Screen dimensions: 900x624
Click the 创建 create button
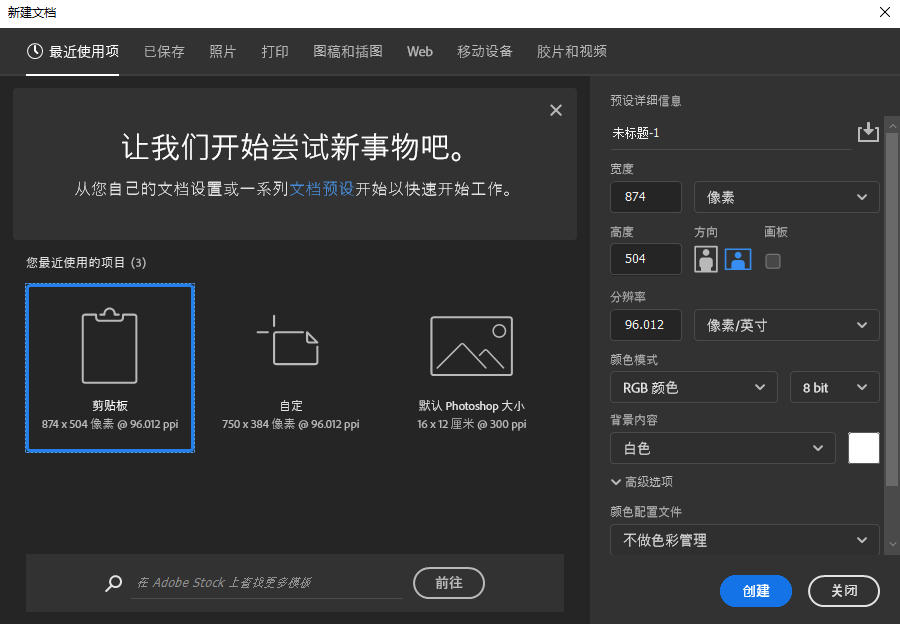pos(756,591)
